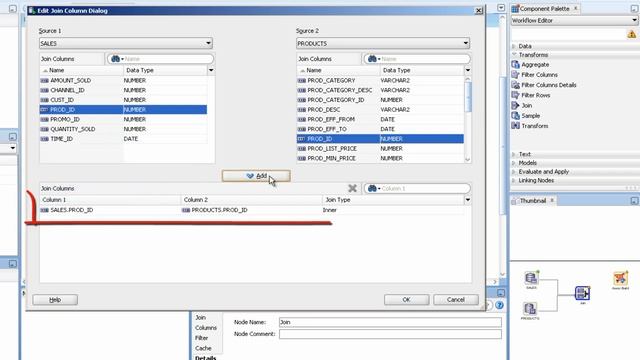The image size is (640, 360).
Task: Open the Source 2 column header options arrow
Action: [468, 70]
